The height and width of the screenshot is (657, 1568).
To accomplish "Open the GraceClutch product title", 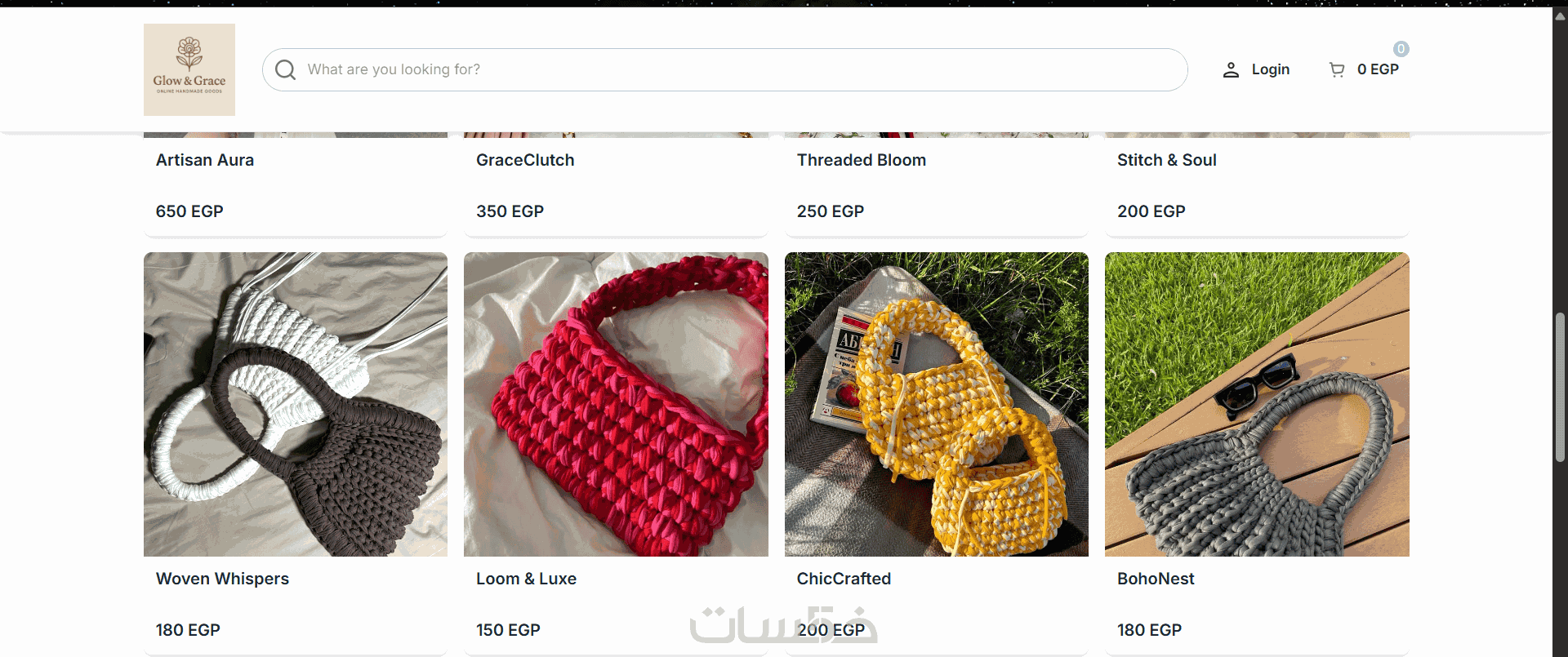I will [525, 160].
